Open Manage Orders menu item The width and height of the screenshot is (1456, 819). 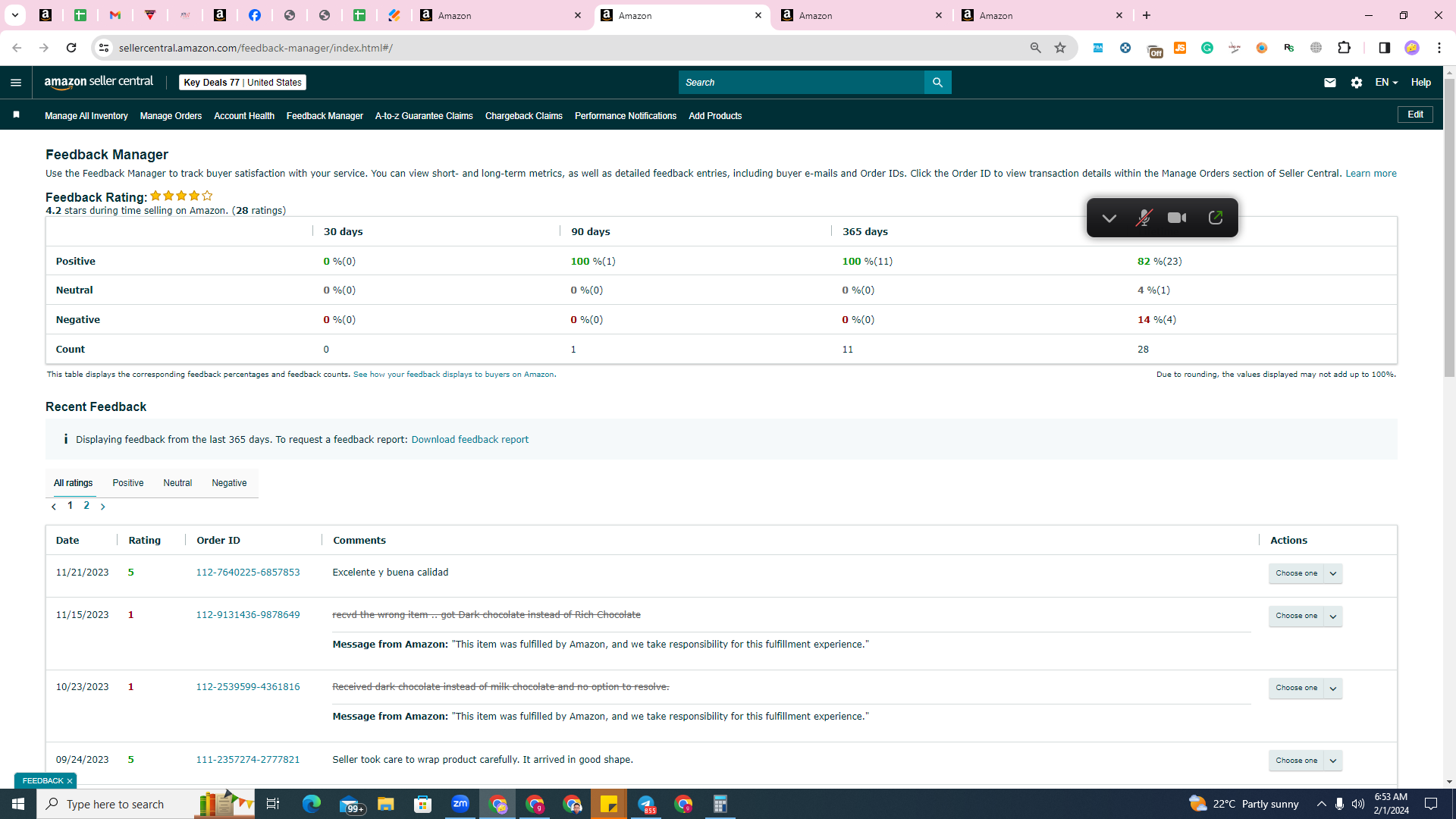point(171,116)
